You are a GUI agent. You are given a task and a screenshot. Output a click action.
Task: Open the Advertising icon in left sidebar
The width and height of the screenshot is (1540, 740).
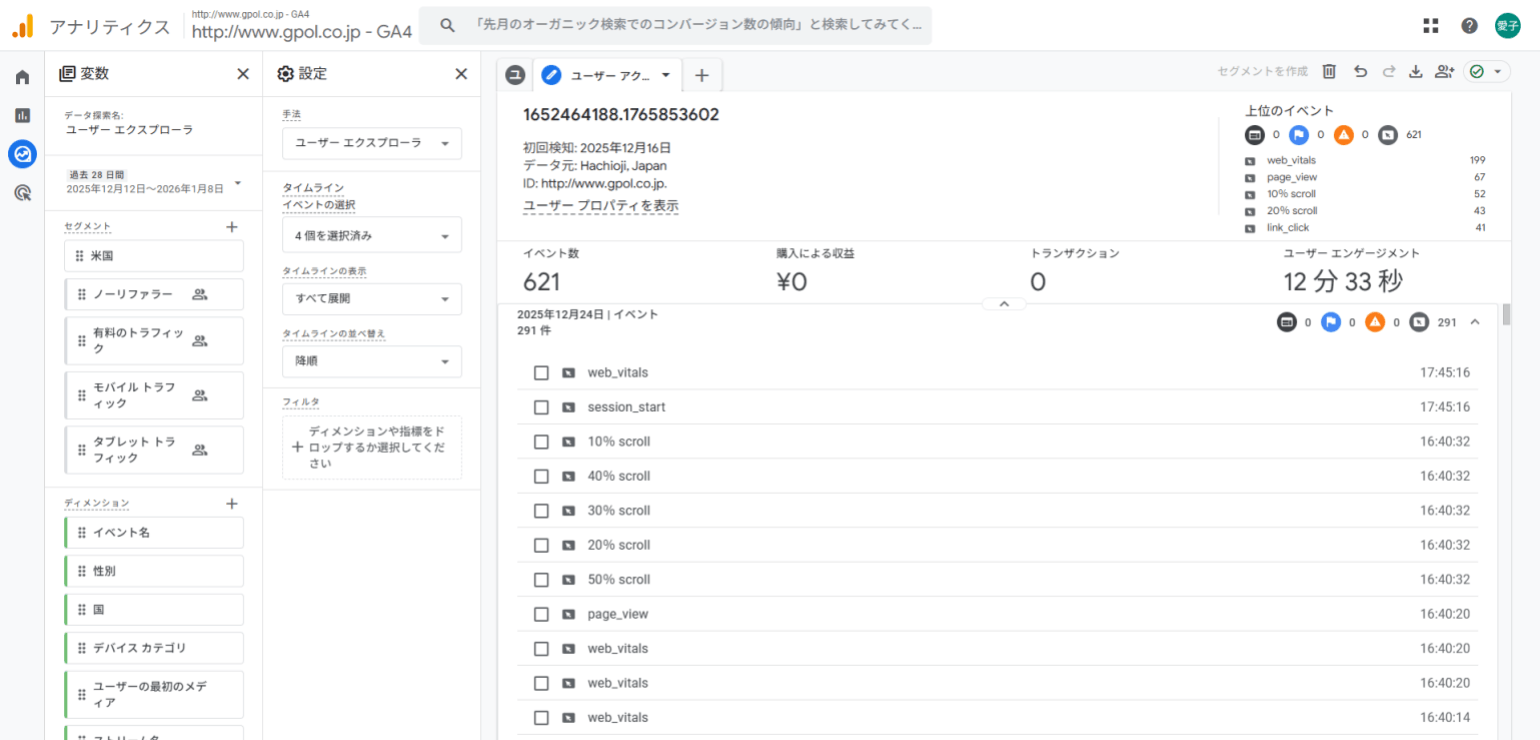click(22, 193)
